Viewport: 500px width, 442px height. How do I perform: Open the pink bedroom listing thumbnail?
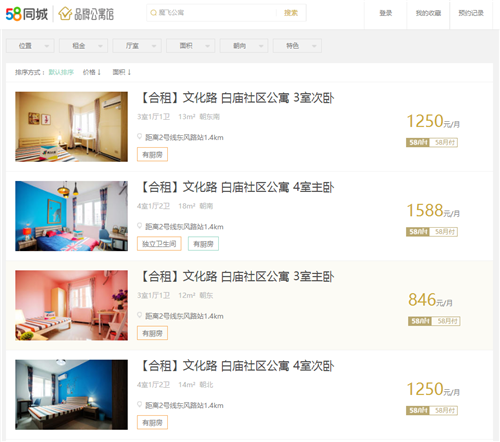[71, 305]
